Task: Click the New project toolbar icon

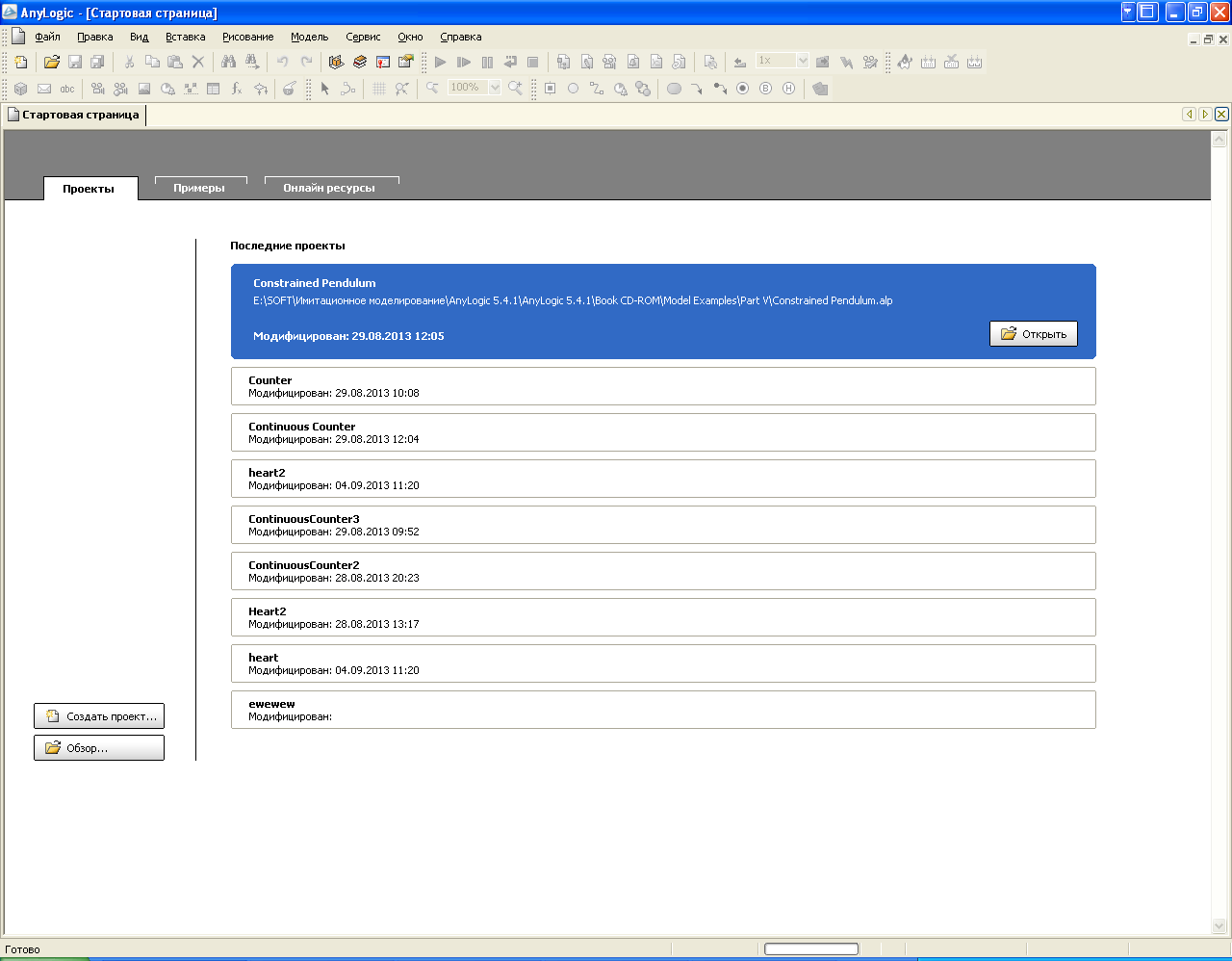Action: point(21,62)
